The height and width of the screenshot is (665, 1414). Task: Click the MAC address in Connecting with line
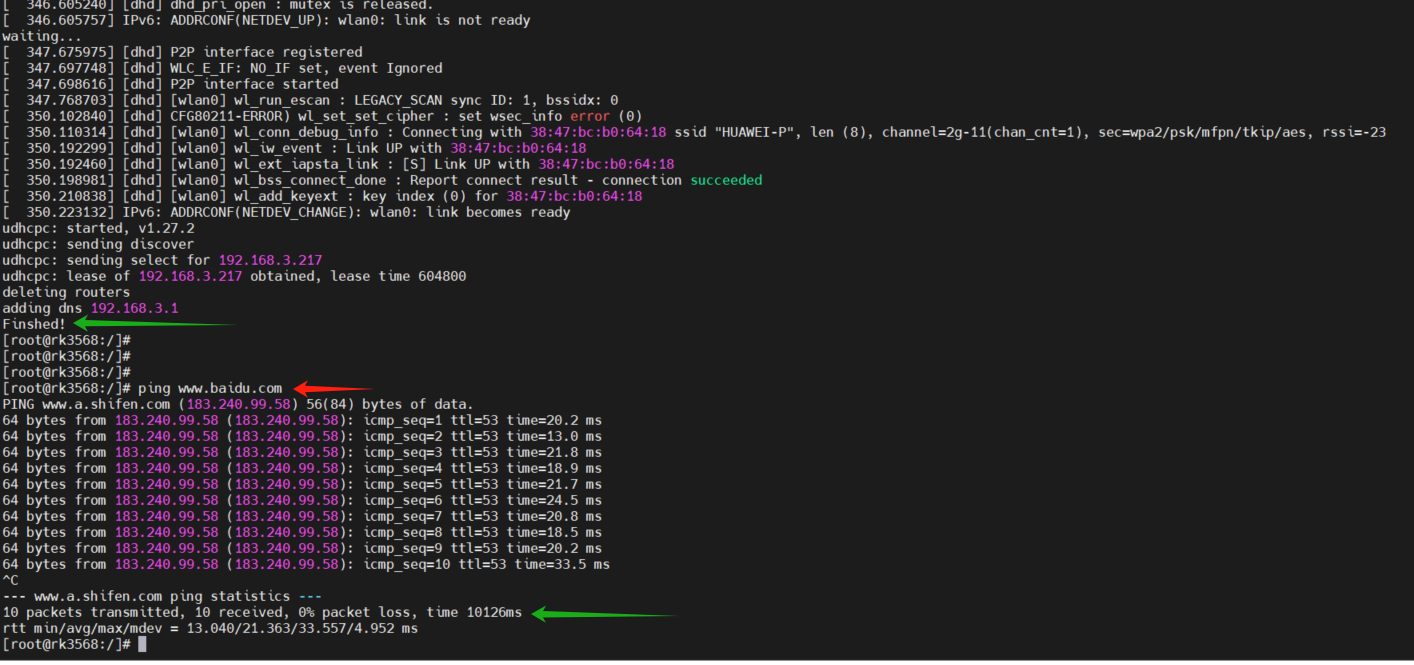[598, 132]
